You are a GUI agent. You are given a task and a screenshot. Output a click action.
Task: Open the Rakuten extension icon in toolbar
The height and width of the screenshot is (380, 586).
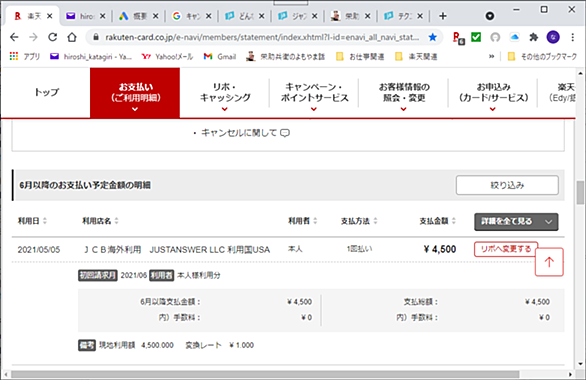point(458,37)
